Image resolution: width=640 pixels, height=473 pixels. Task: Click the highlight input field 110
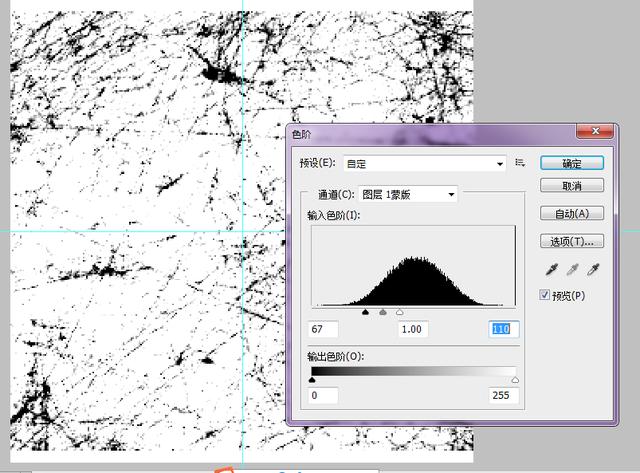point(504,329)
